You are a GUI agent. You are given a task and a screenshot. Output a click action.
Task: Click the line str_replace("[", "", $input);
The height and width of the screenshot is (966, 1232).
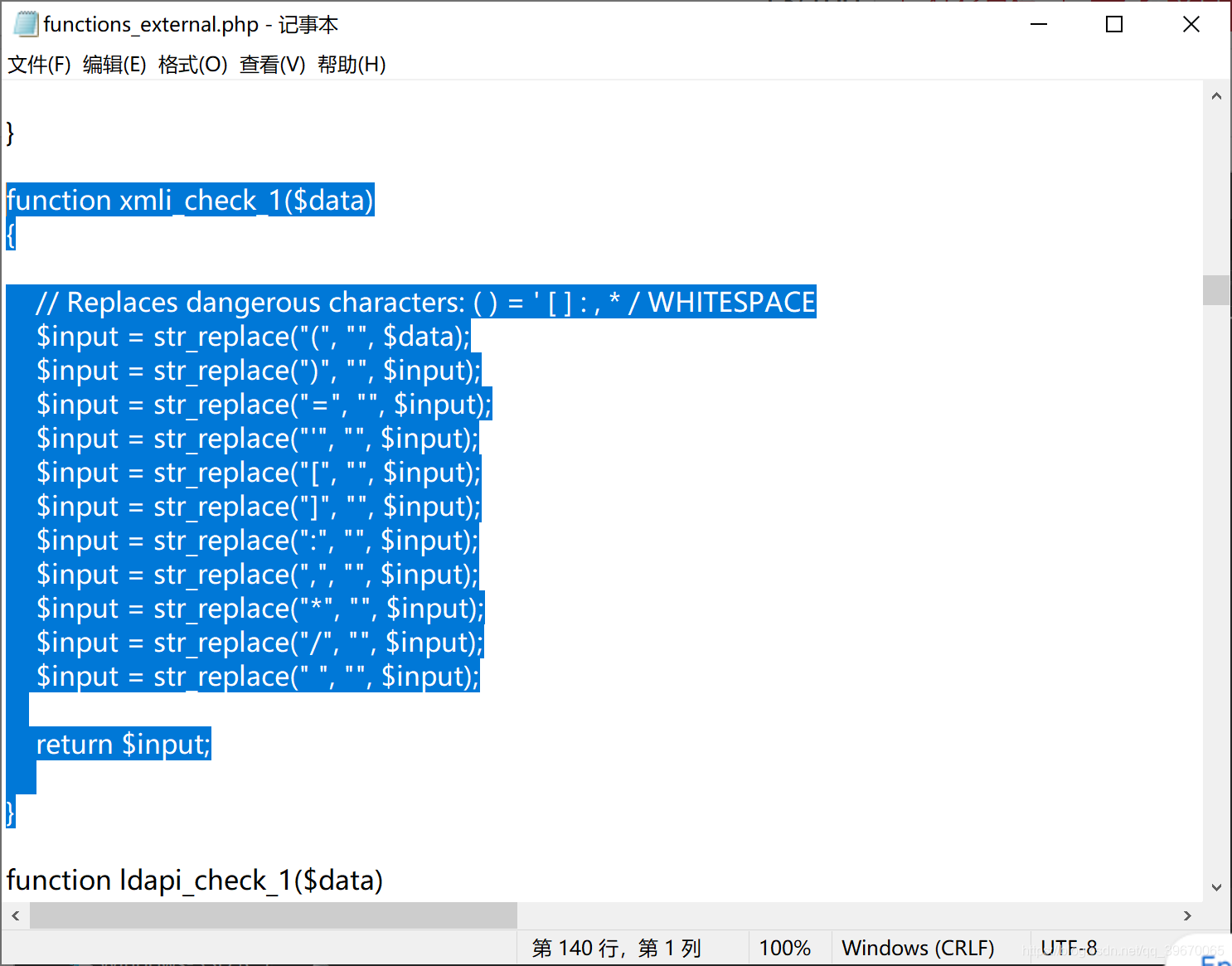tap(258, 472)
